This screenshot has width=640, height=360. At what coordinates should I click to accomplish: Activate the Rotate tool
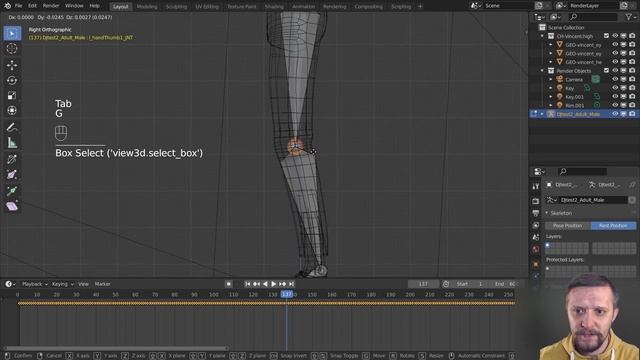pos(12,80)
